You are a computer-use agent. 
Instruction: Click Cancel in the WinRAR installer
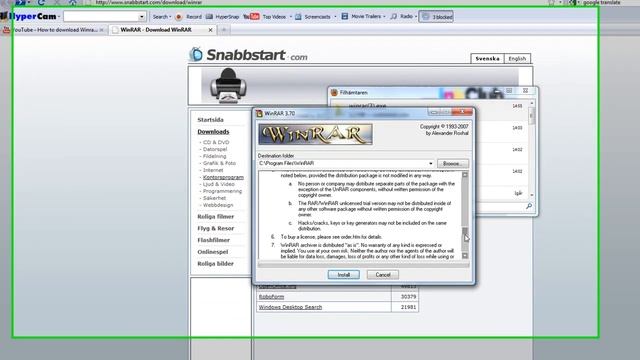(382, 275)
